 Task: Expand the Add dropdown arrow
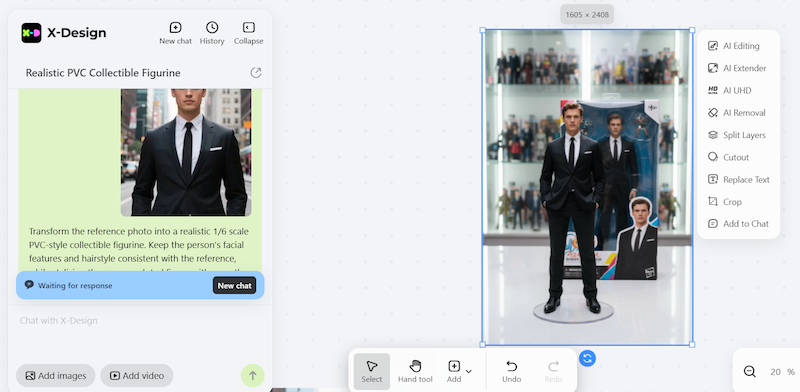pyautogui.click(x=469, y=371)
